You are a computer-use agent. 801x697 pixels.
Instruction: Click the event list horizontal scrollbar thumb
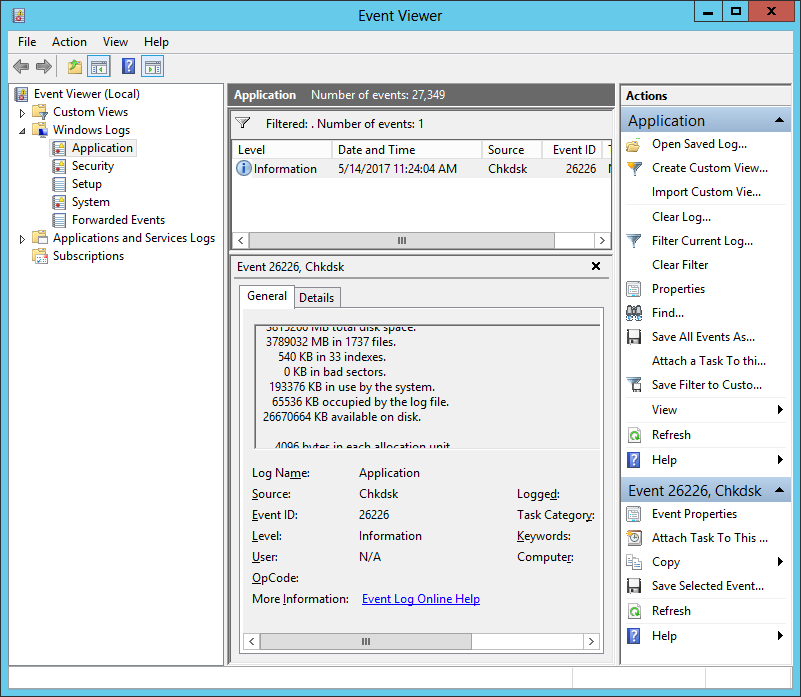[x=402, y=240]
